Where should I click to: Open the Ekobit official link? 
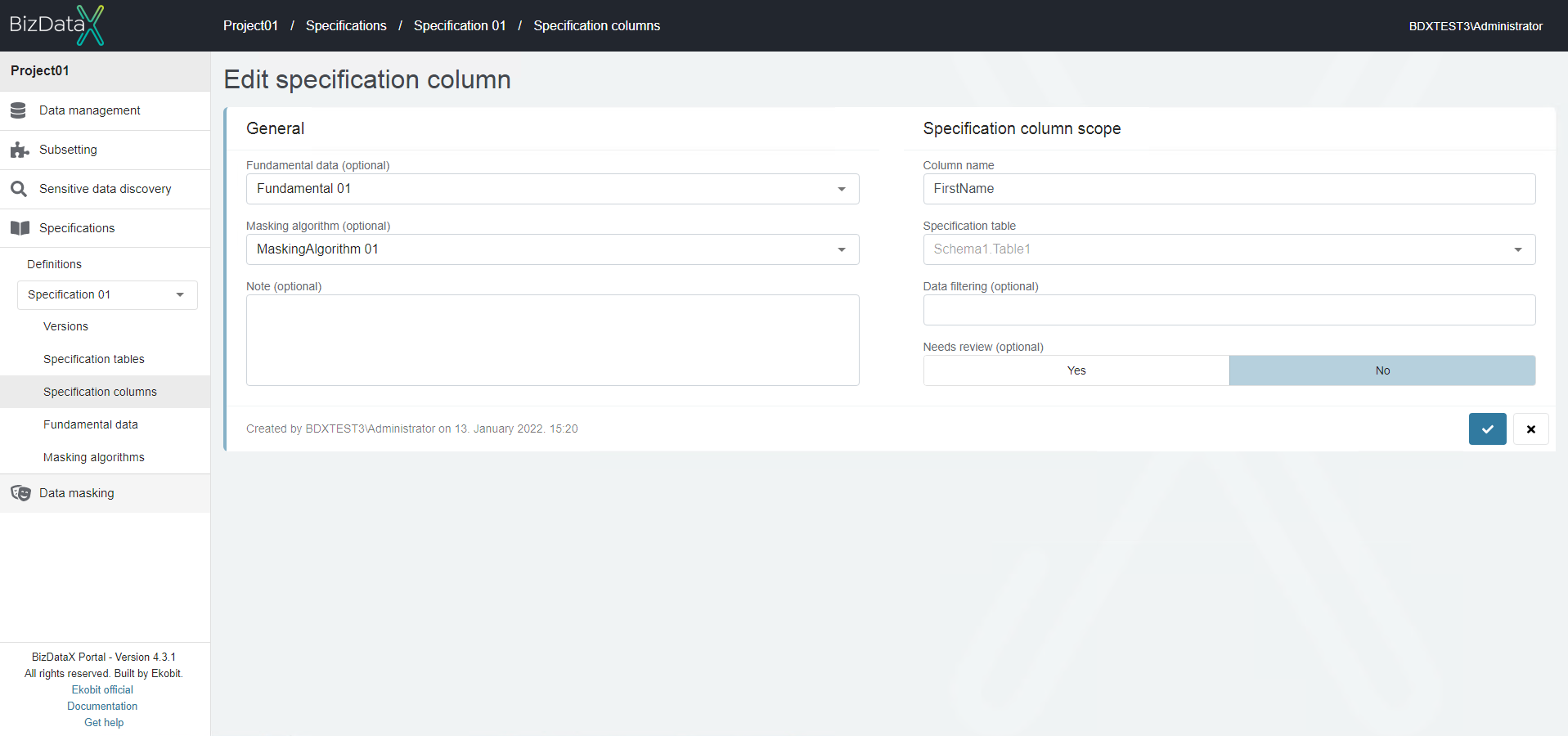102,689
